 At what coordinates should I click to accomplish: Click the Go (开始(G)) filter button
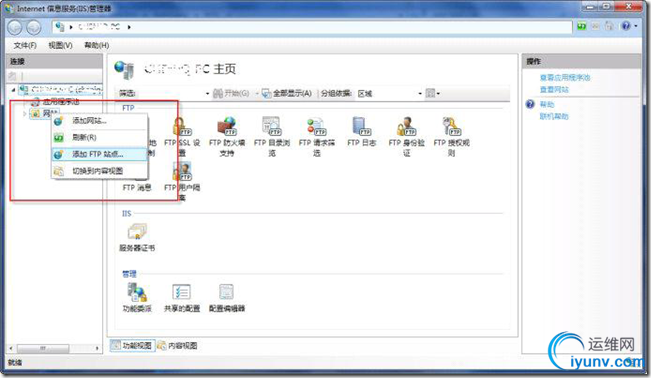click(x=231, y=93)
